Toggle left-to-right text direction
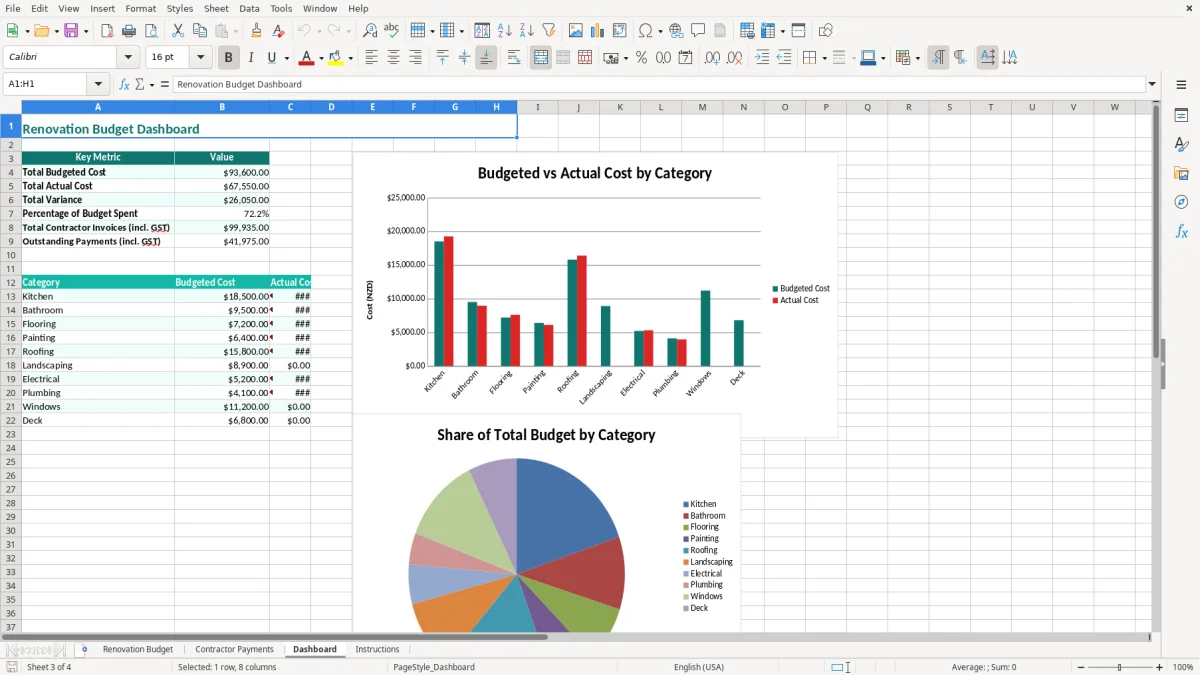 pyautogui.click(x=938, y=58)
